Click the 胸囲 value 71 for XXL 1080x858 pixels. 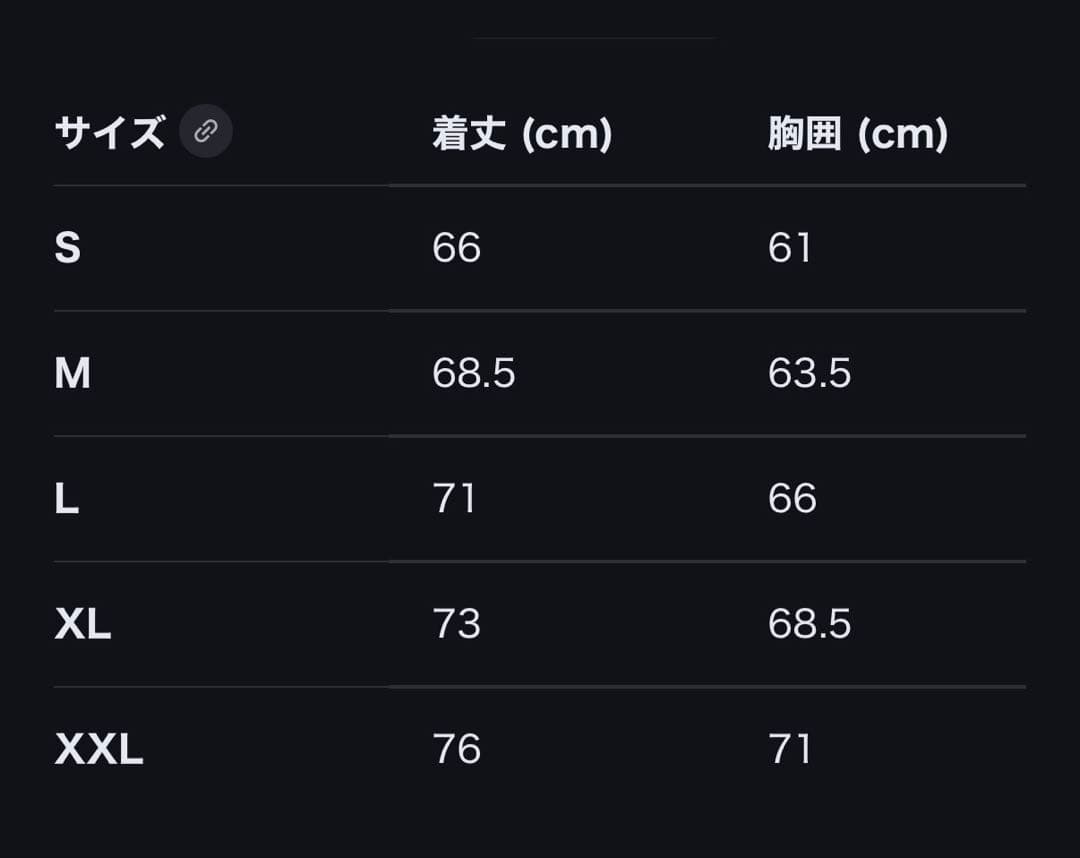click(x=789, y=749)
